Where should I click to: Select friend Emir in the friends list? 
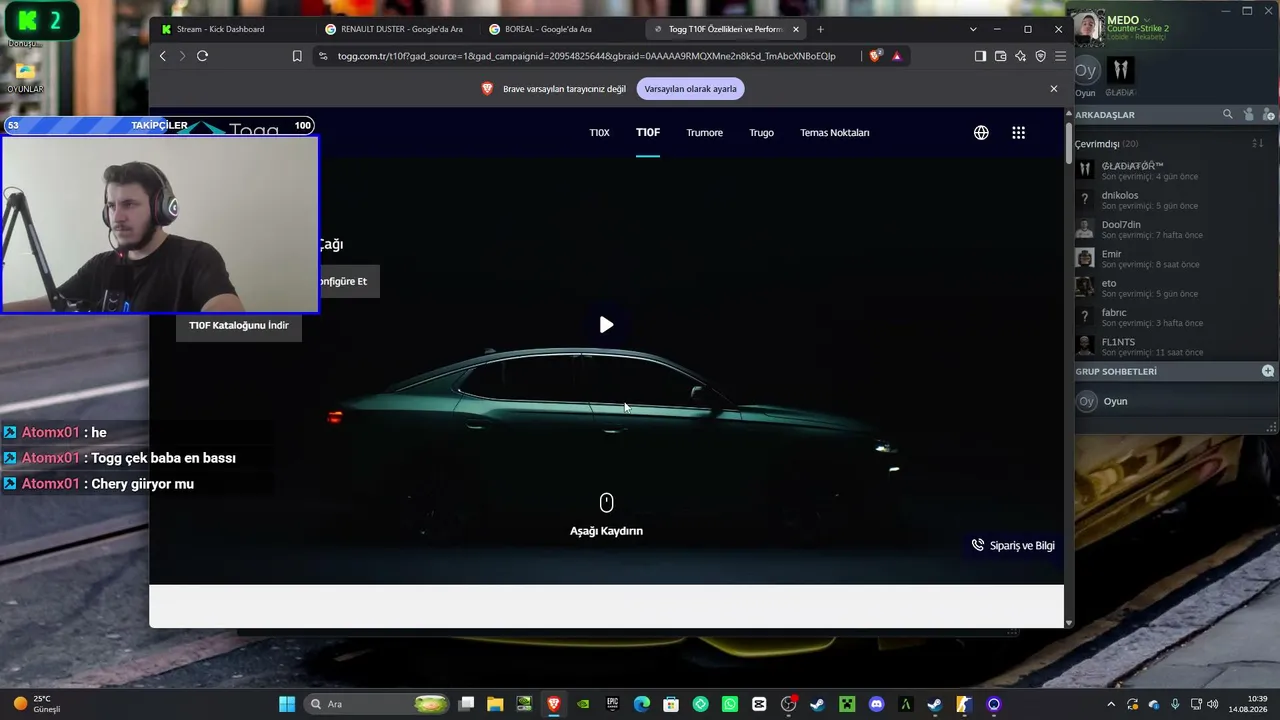(1170, 259)
